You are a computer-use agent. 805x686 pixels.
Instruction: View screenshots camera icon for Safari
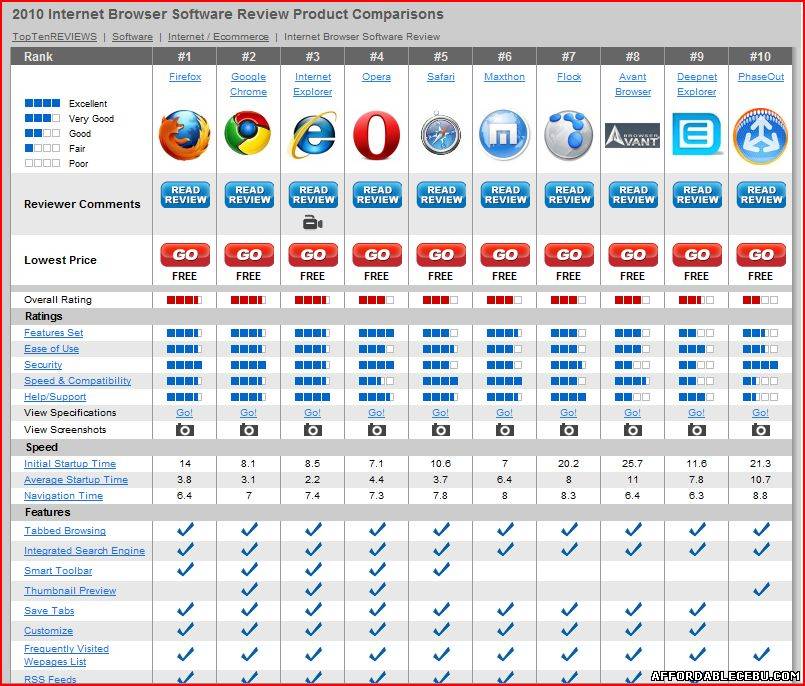point(440,430)
